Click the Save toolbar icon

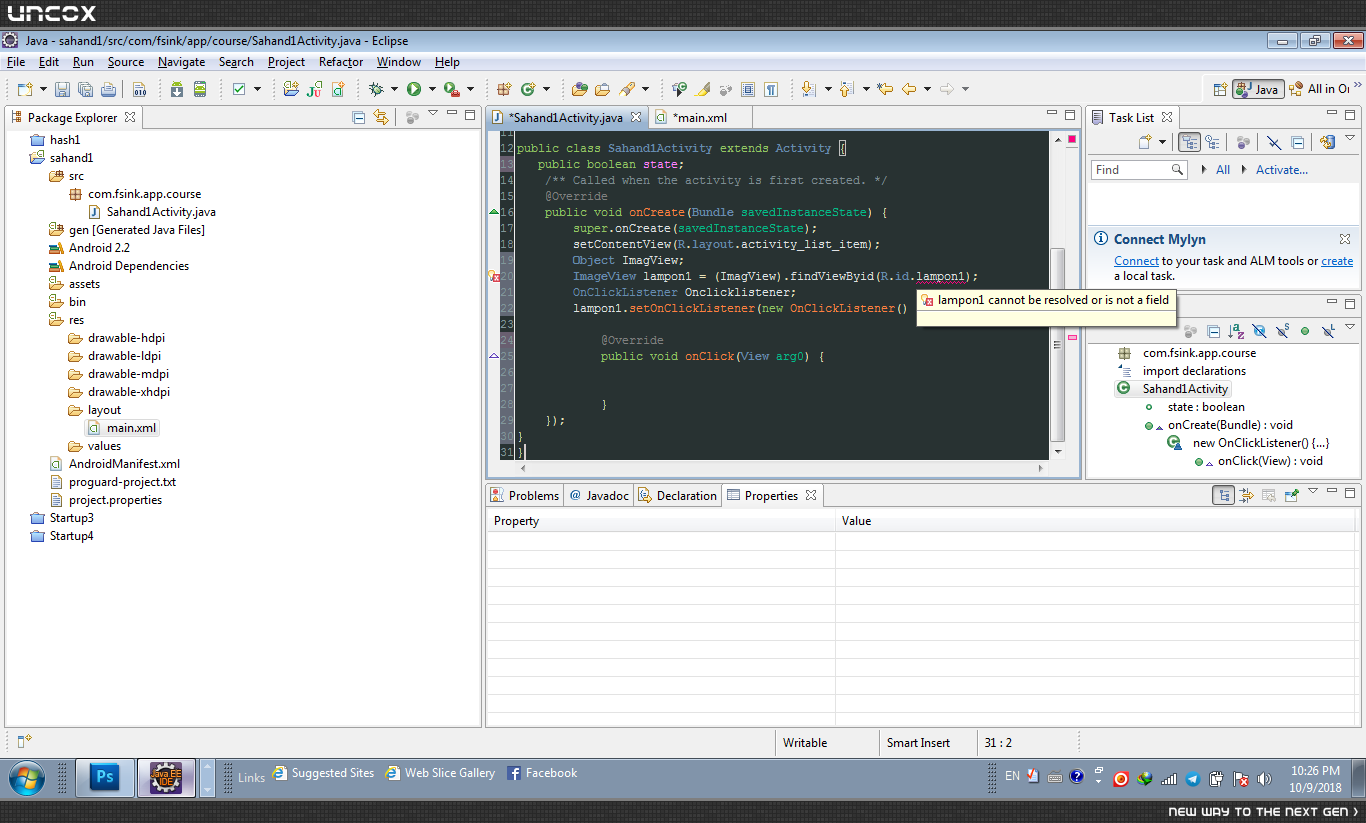pos(62,89)
